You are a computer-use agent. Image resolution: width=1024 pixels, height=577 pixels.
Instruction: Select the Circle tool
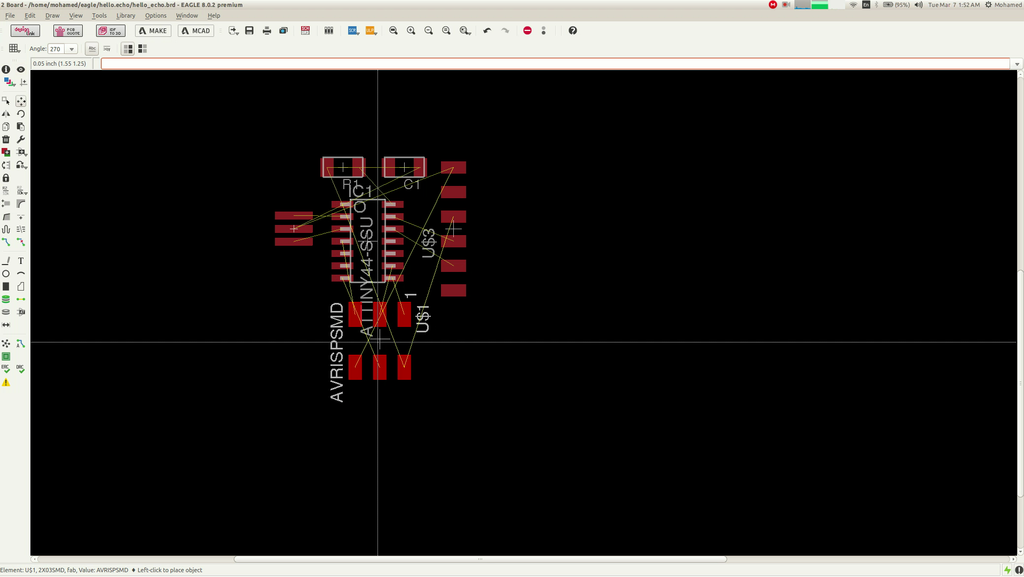[x=6, y=273]
